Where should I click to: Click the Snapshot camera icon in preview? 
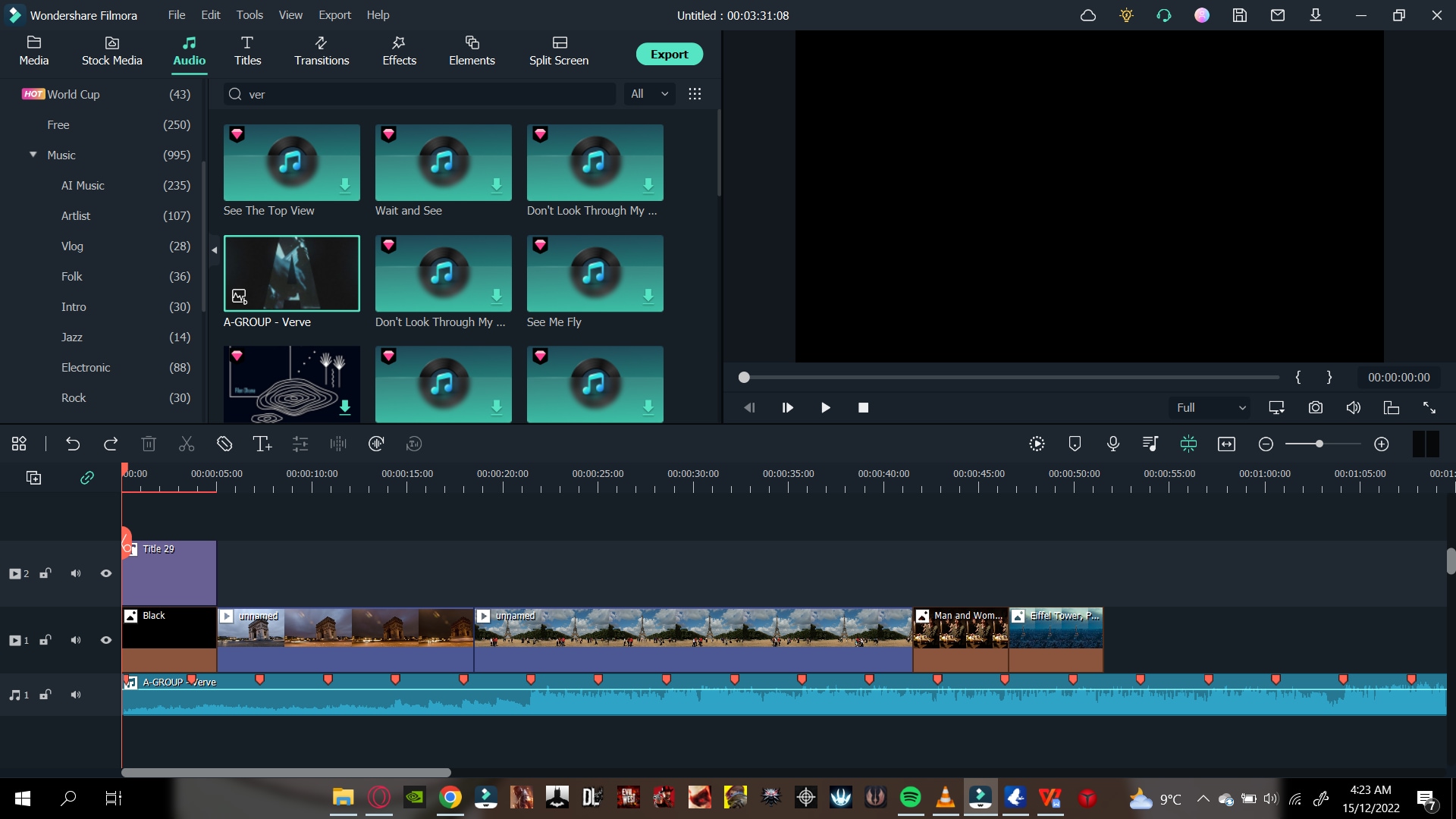pyautogui.click(x=1316, y=407)
